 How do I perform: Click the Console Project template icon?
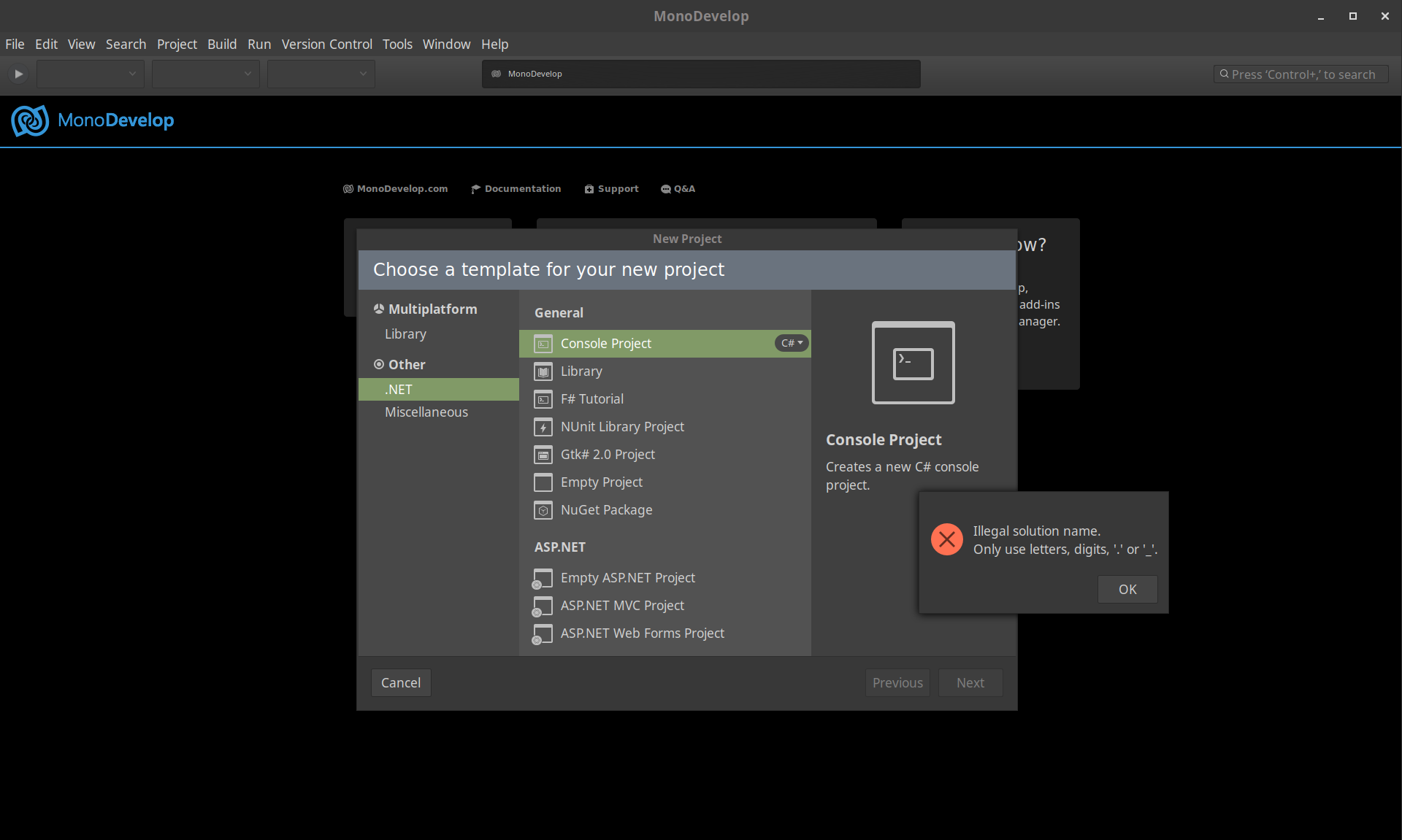(x=543, y=344)
